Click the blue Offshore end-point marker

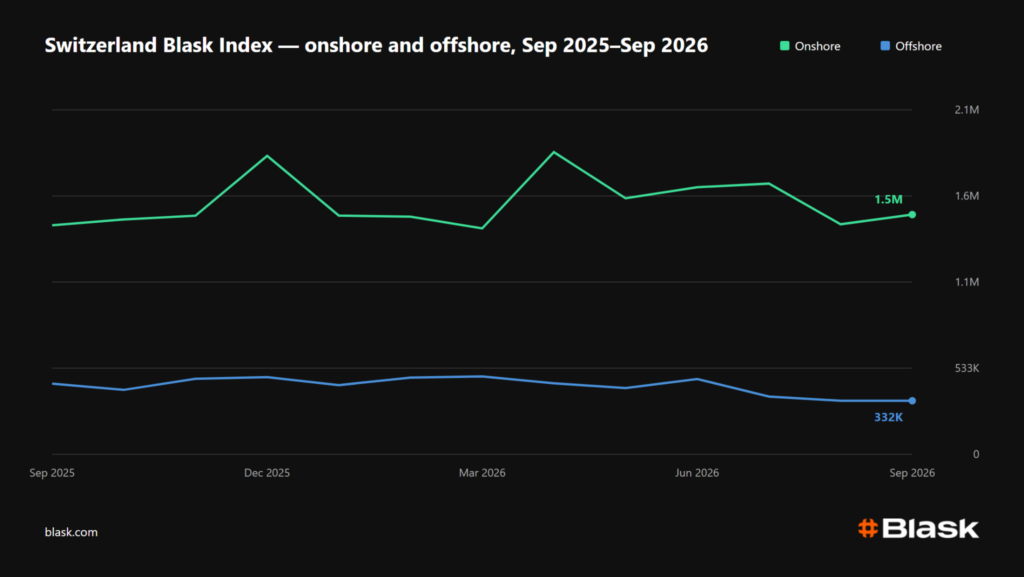912,401
